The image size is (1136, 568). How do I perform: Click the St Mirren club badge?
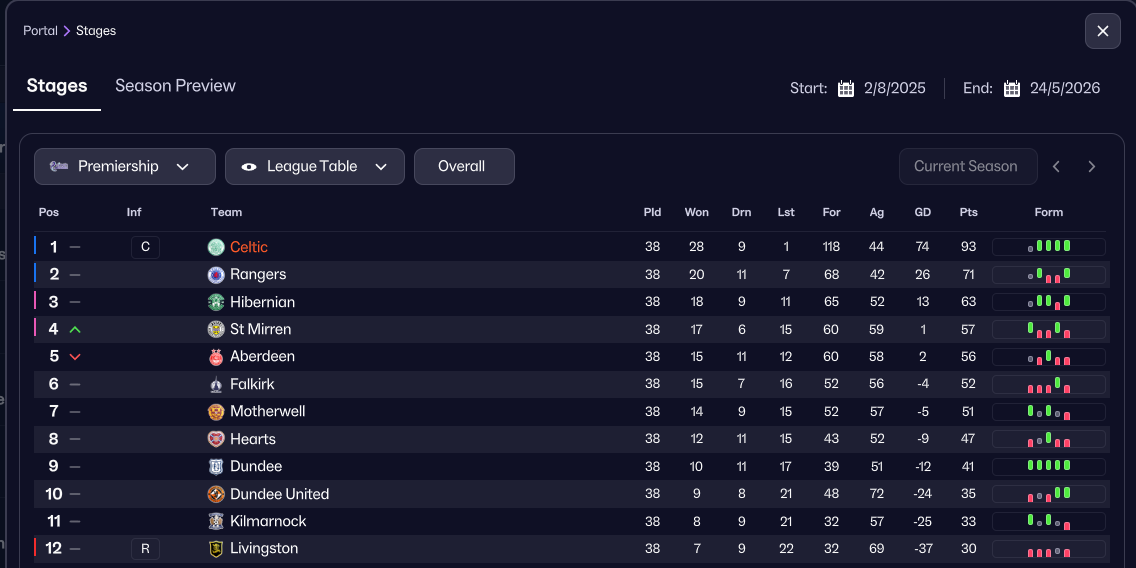(x=216, y=329)
